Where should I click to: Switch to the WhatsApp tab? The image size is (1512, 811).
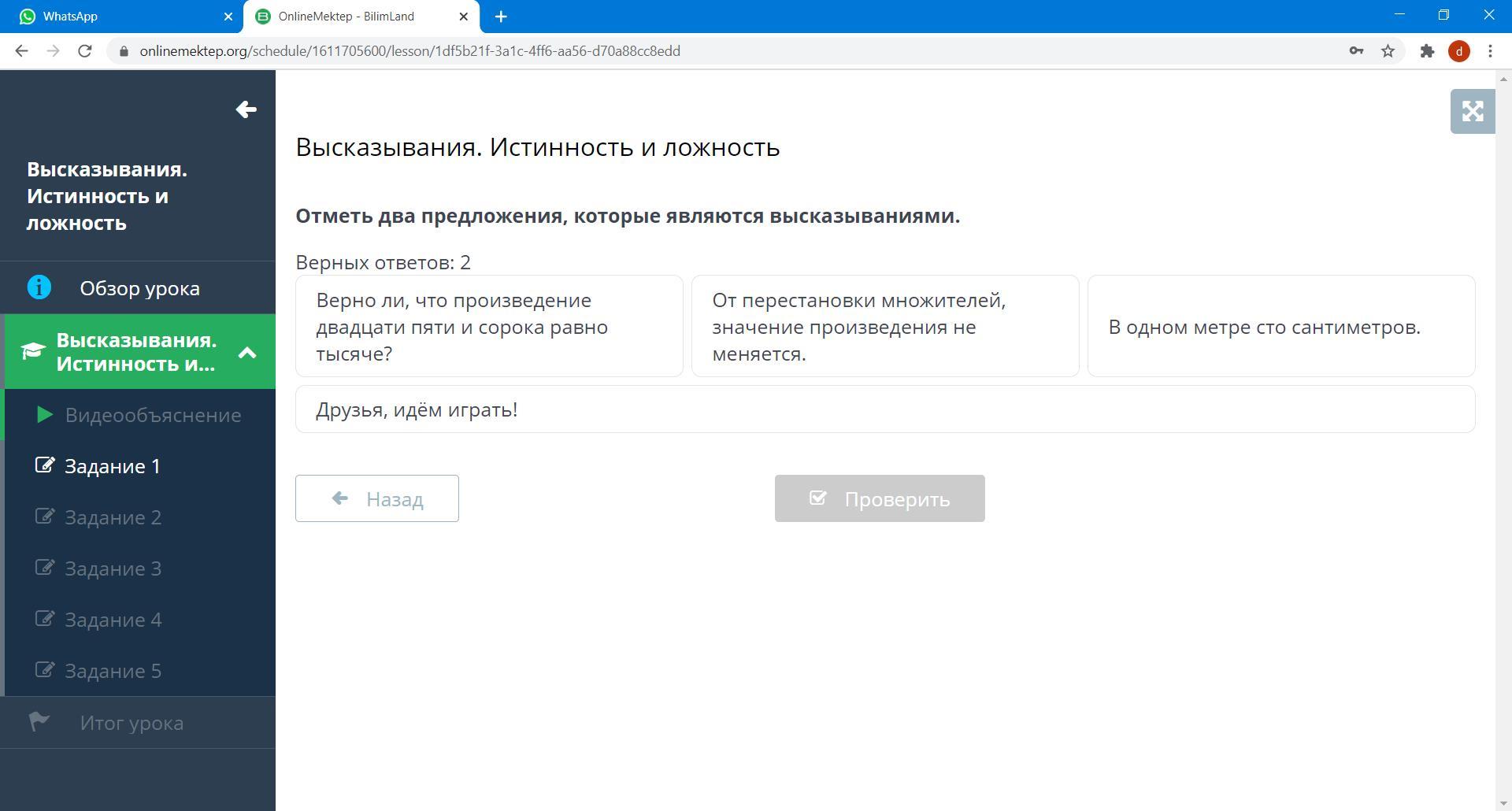[x=122, y=17]
